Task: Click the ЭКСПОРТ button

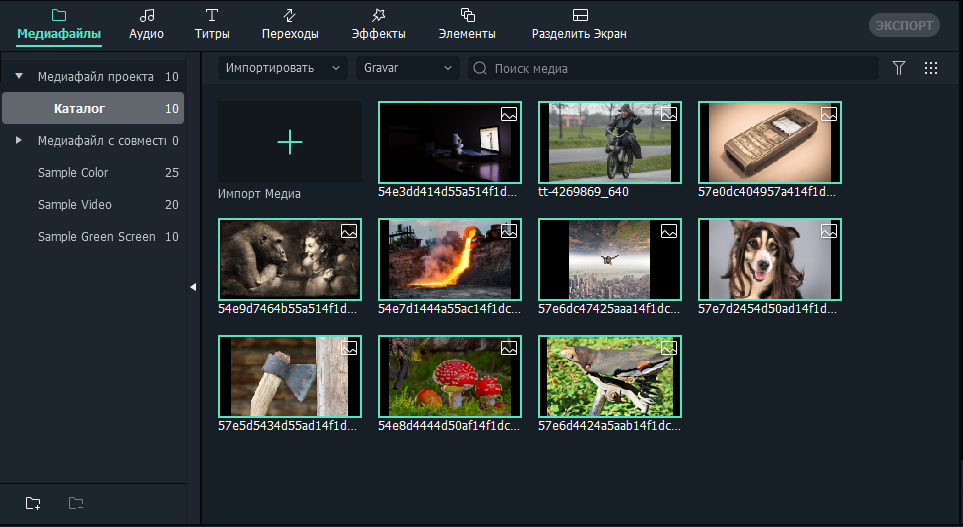Action: coord(904,25)
